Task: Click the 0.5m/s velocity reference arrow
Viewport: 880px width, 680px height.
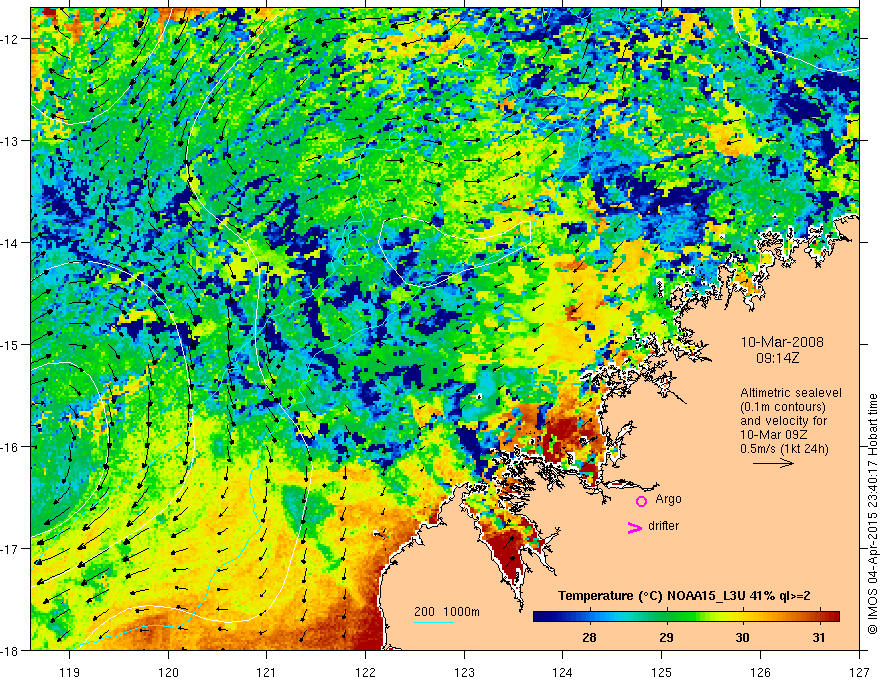Action: [773, 463]
